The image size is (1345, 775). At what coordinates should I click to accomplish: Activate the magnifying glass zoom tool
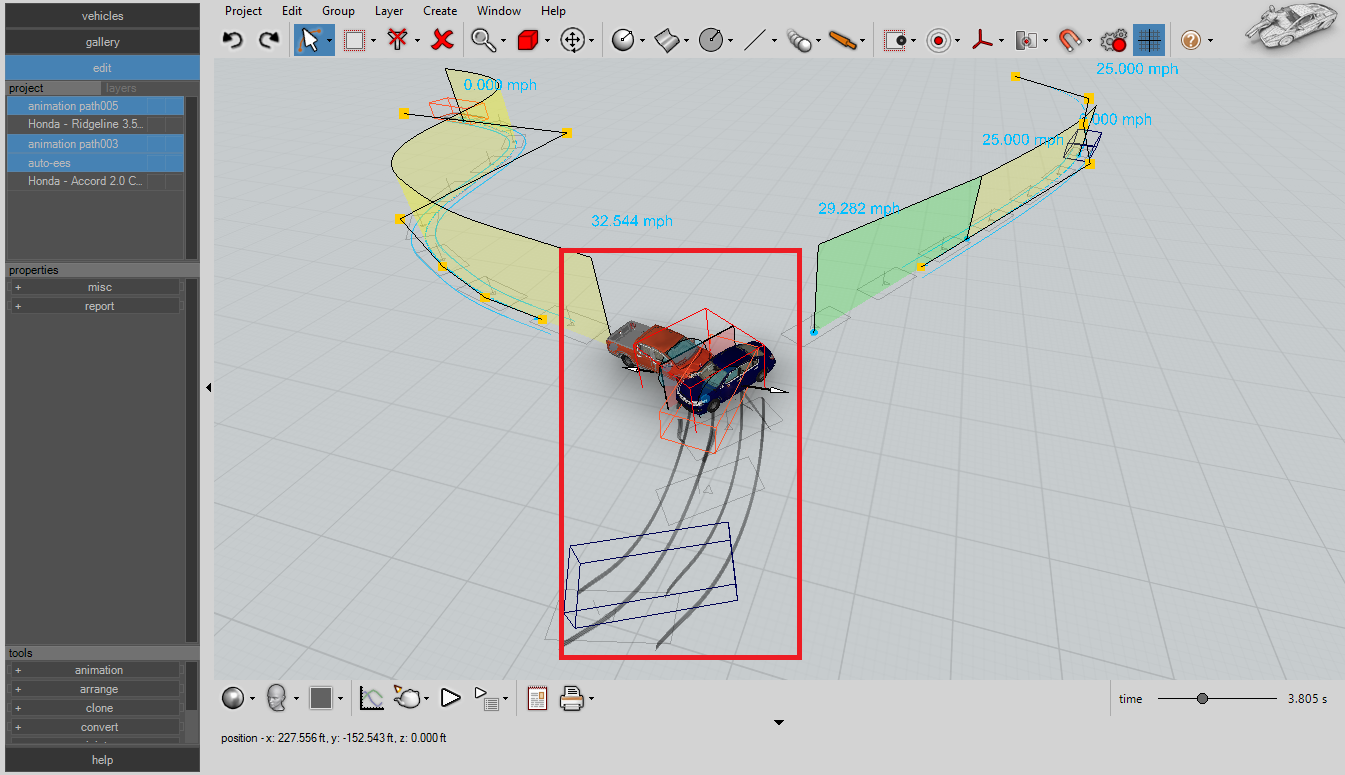coord(484,40)
